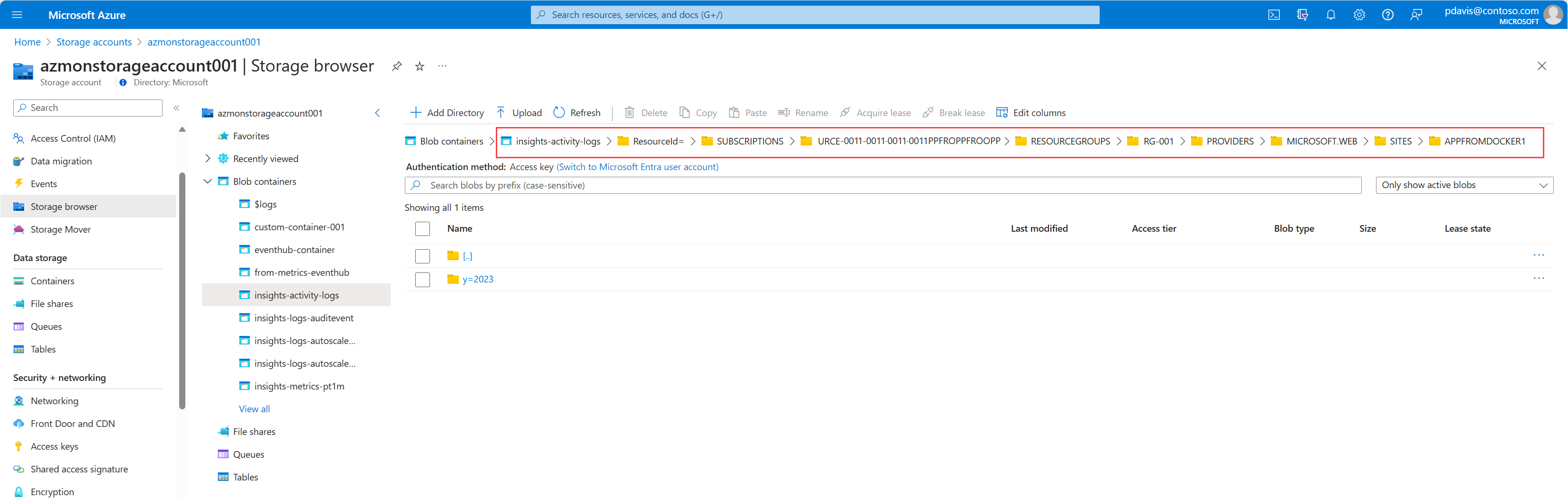
Task: Expand the Recently viewed section
Action: point(208,158)
